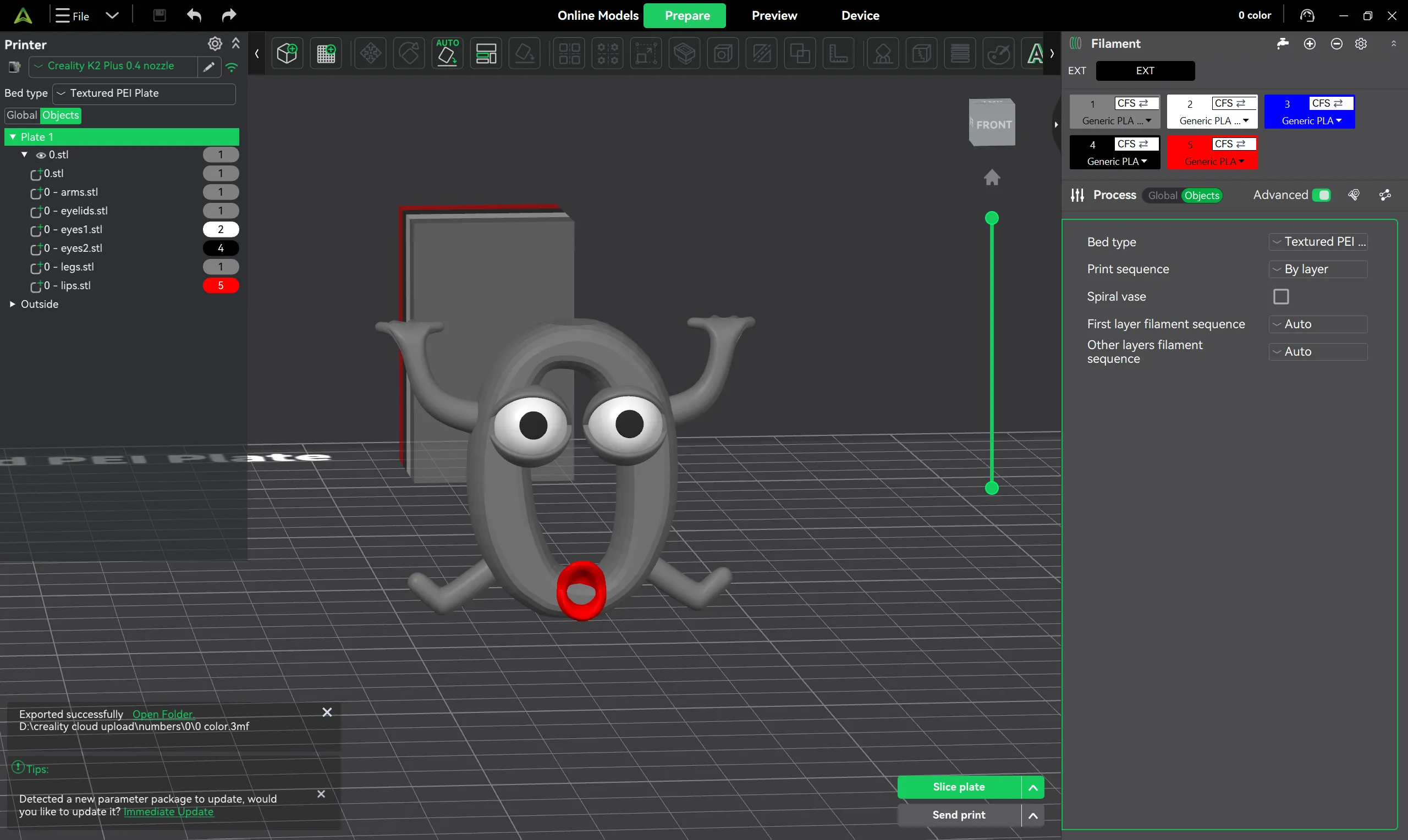Click the remove filament minus icon
Viewport: 1408px width, 840px height.
tap(1336, 43)
